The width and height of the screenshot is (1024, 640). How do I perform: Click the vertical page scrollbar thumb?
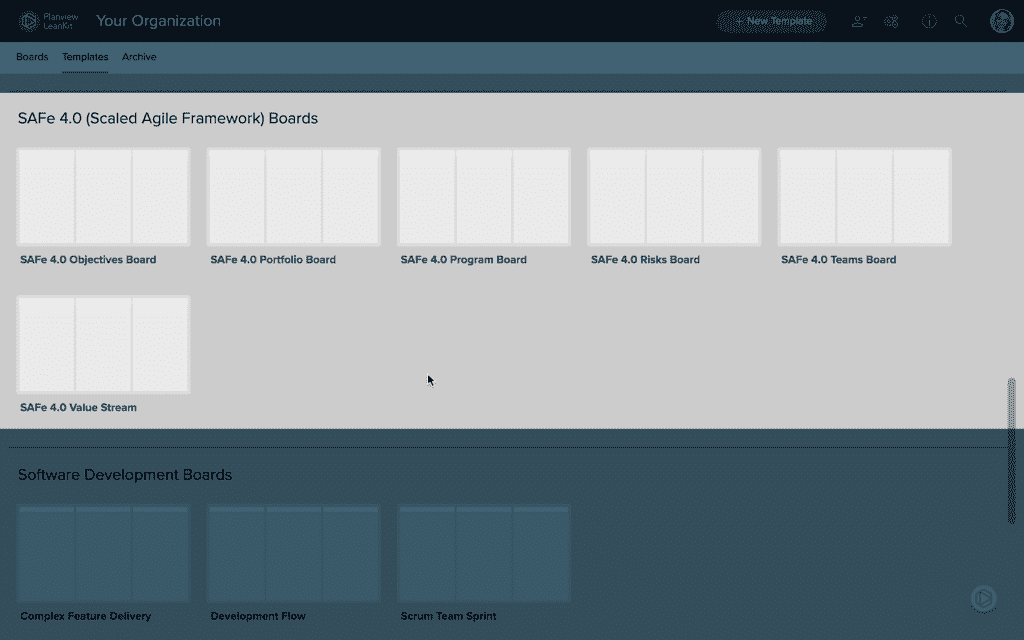(x=1012, y=451)
